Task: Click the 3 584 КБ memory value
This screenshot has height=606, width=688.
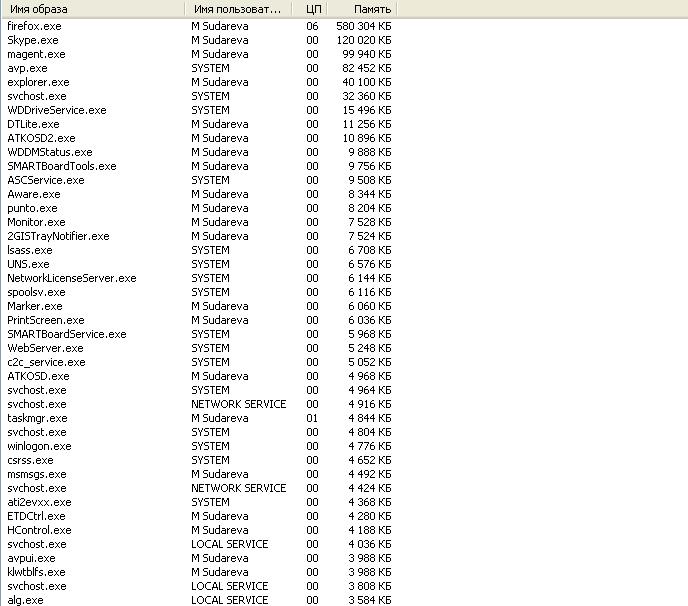Action: click(x=370, y=601)
